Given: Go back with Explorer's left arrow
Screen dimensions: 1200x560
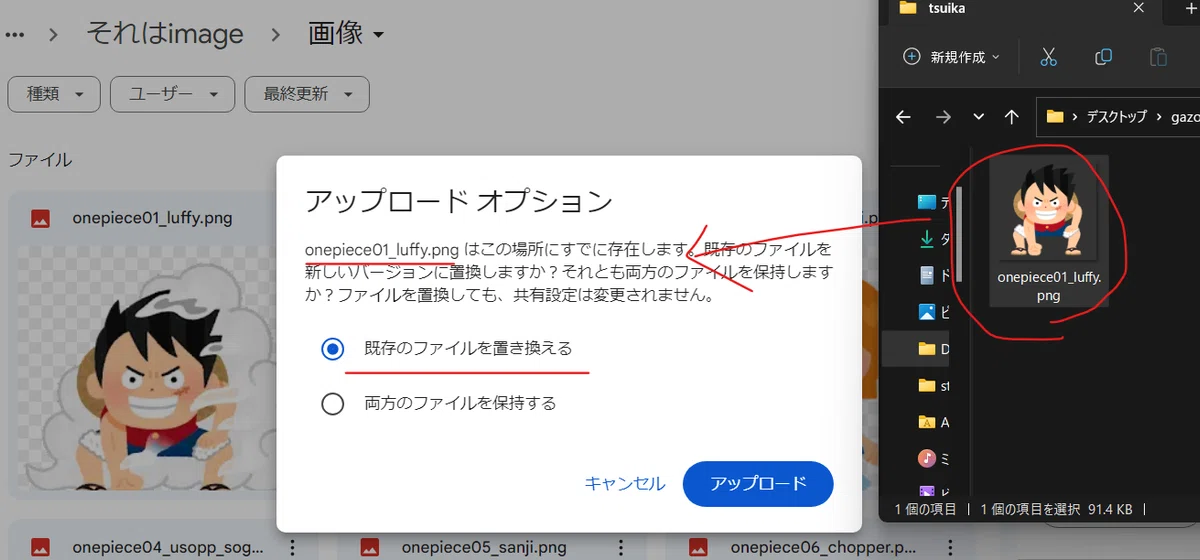Looking at the screenshot, I should tap(903, 117).
